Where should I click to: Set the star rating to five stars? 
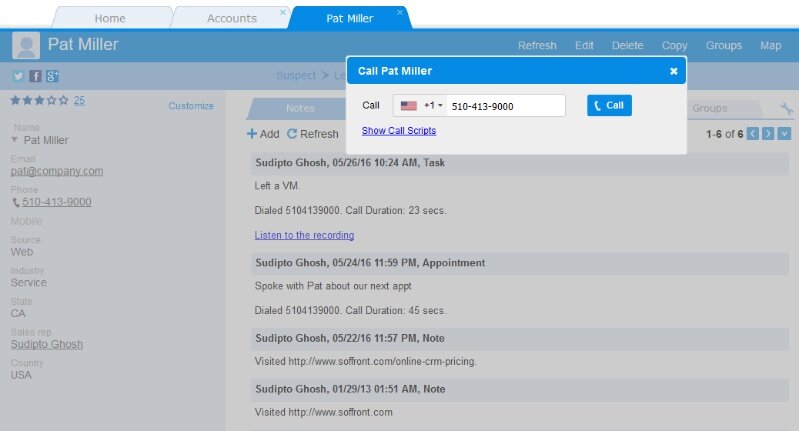point(64,100)
